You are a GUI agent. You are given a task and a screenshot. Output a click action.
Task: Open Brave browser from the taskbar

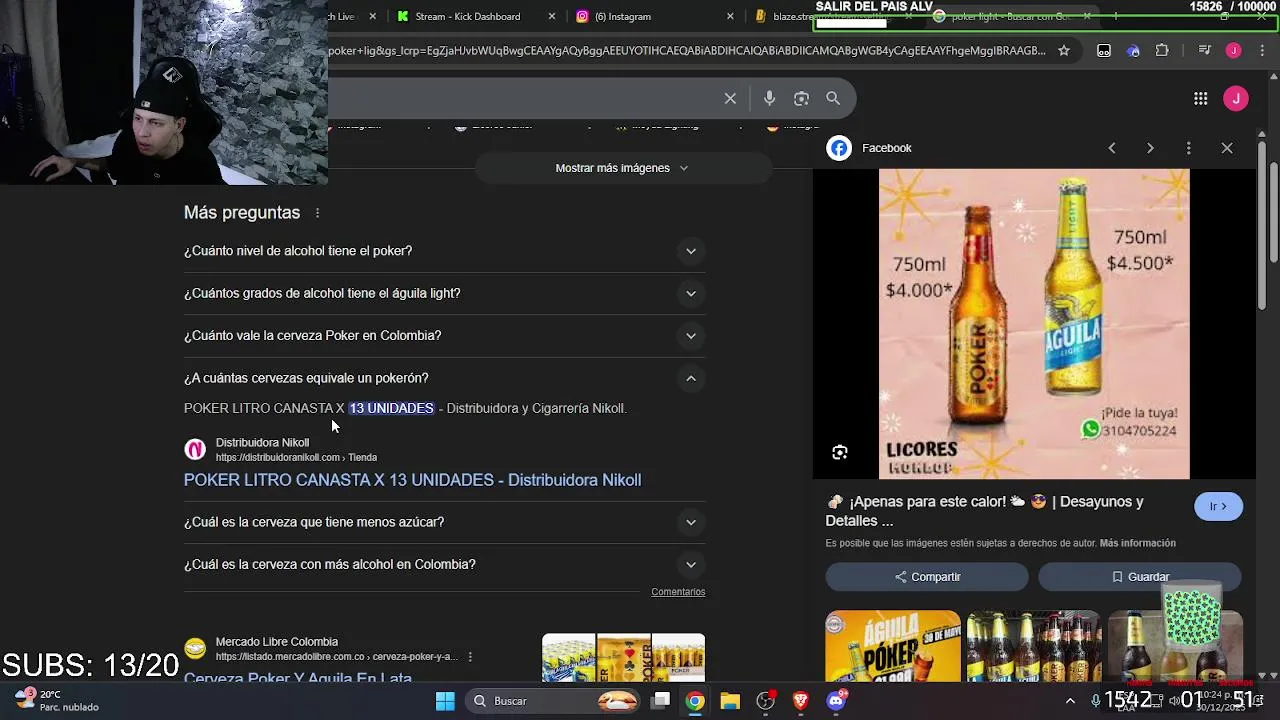800,701
